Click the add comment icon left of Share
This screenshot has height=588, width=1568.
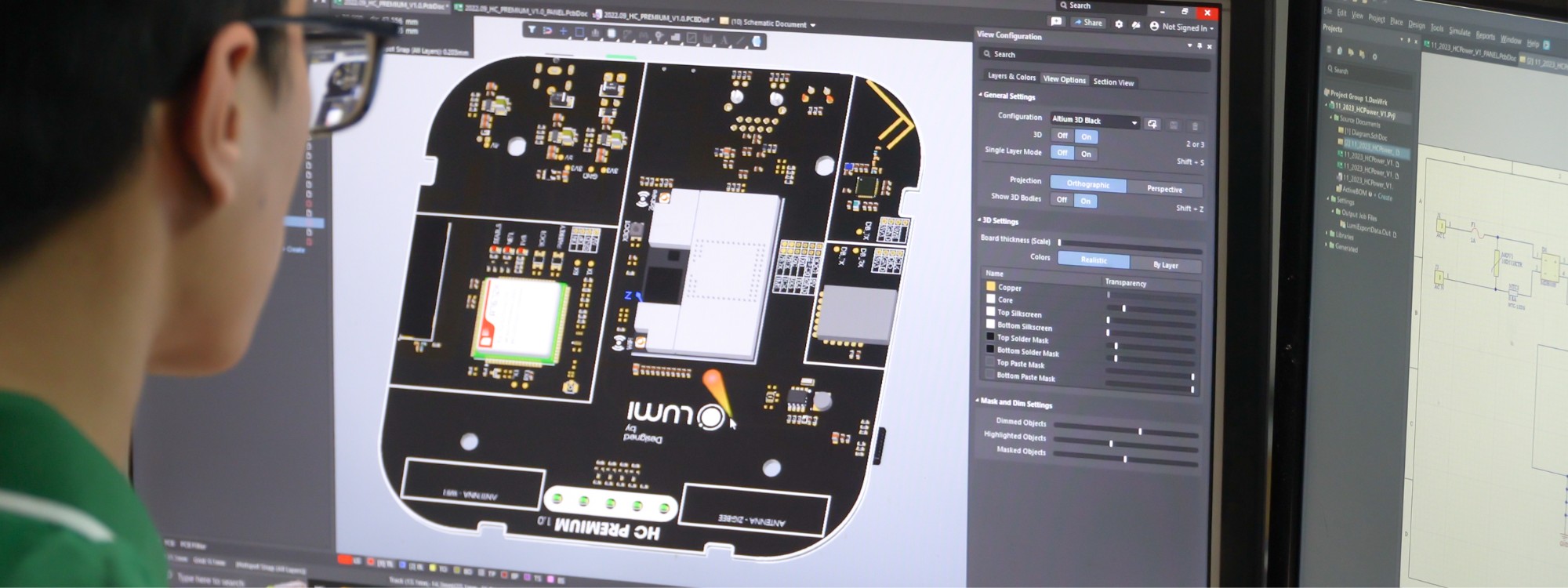coord(1057,22)
